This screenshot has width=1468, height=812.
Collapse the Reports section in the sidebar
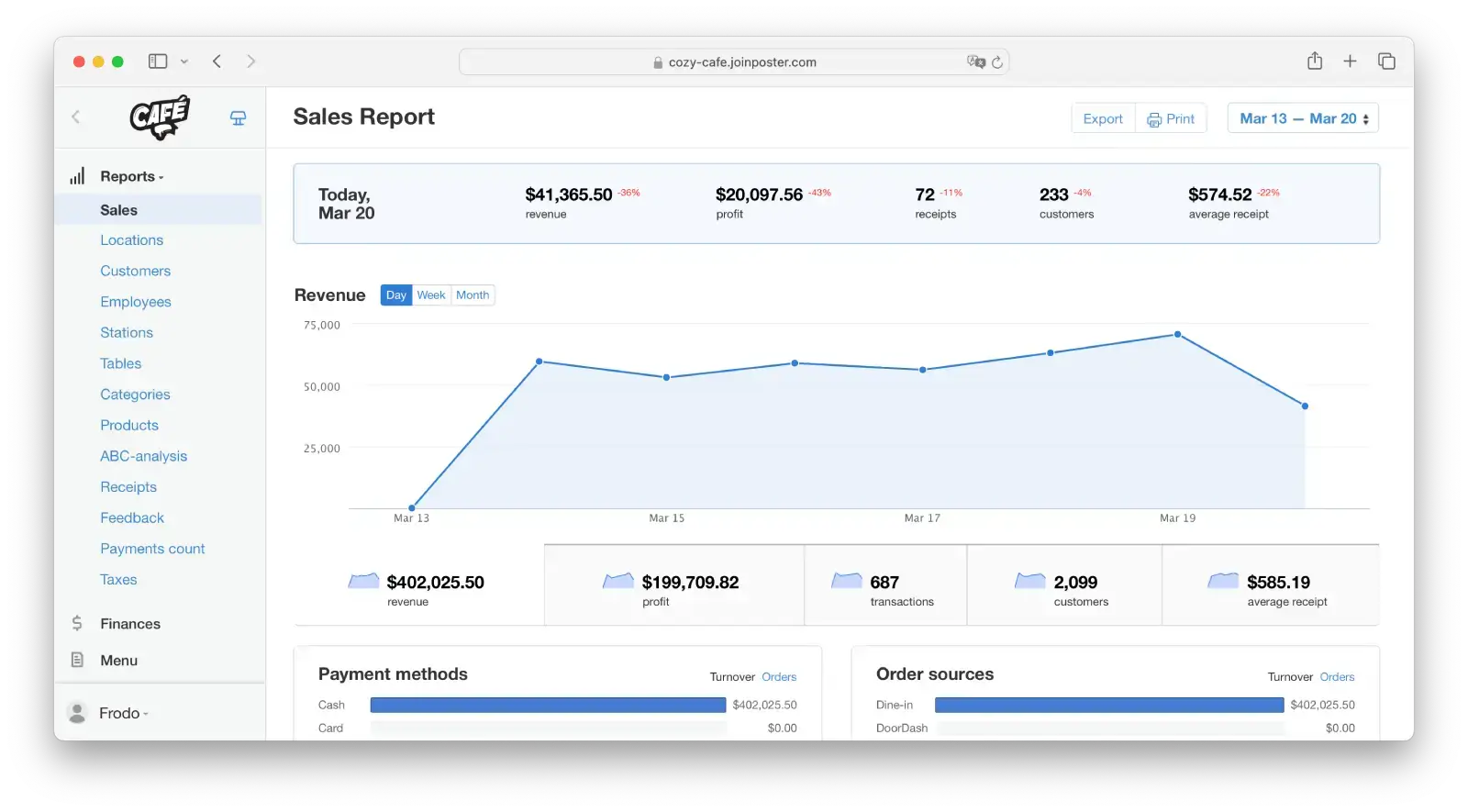131,176
